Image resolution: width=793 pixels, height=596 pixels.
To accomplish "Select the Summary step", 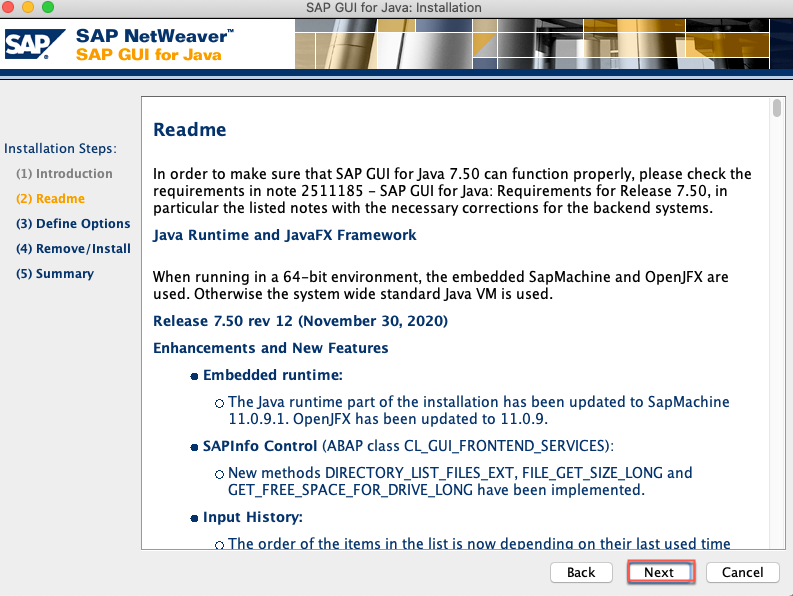I will point(55,274).
